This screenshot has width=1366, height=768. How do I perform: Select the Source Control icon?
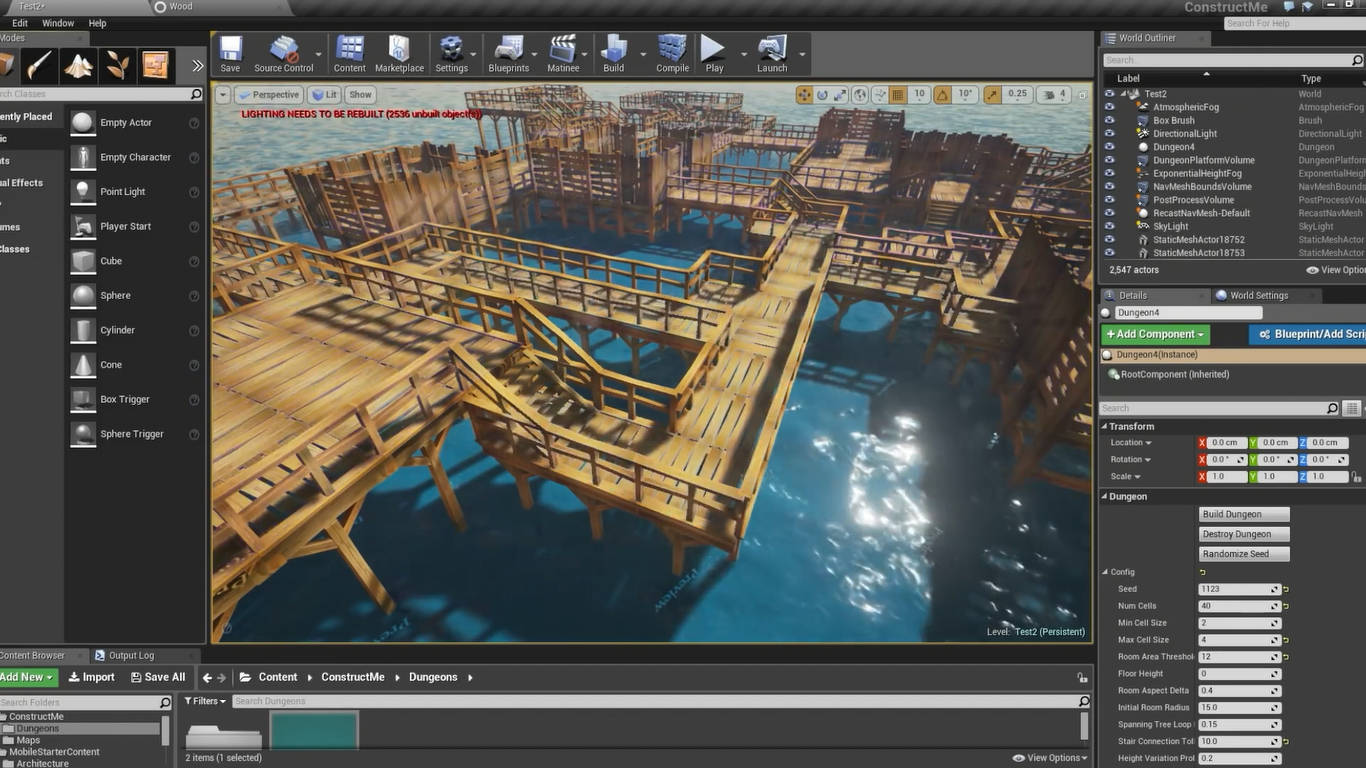283,53
